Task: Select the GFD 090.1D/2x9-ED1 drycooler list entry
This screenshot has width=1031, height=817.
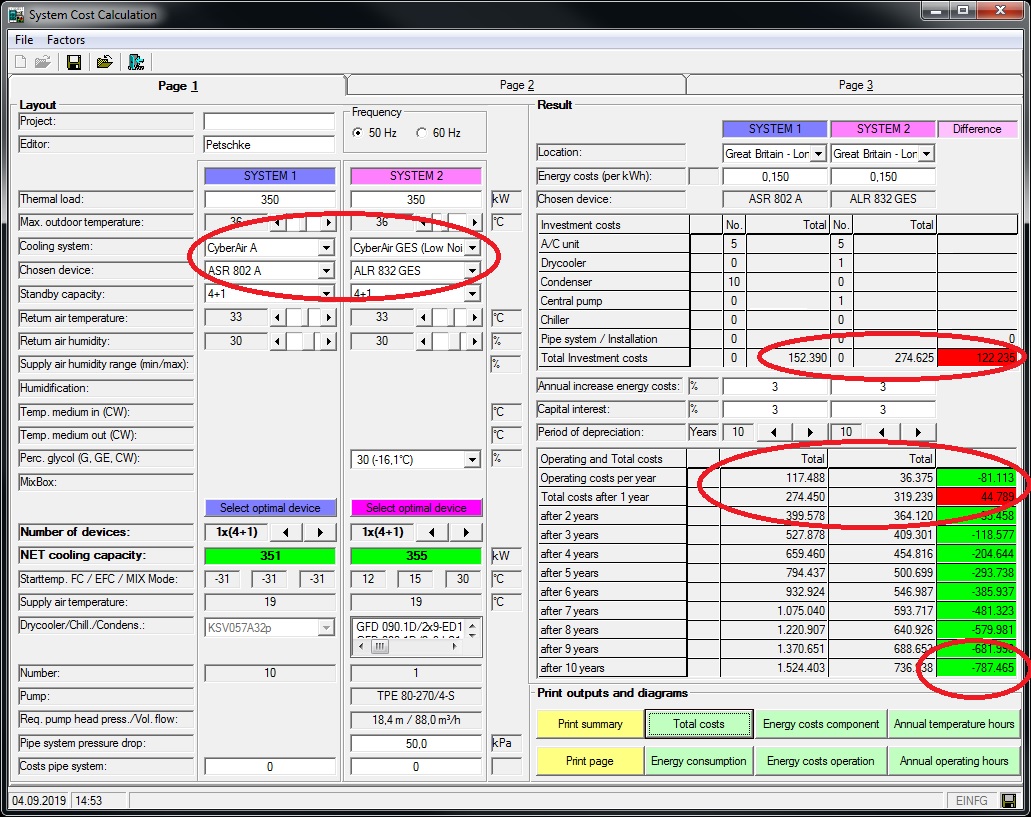Action: click(x=409, y=627)
